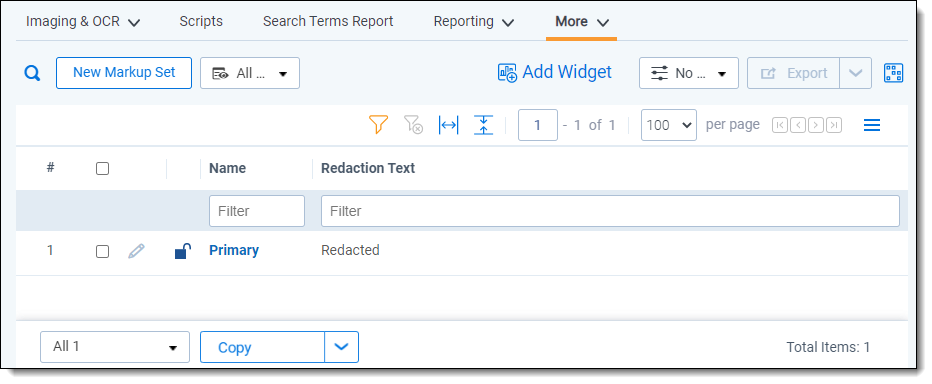Click the Redaction Text filter field

[x=610, y=211]
